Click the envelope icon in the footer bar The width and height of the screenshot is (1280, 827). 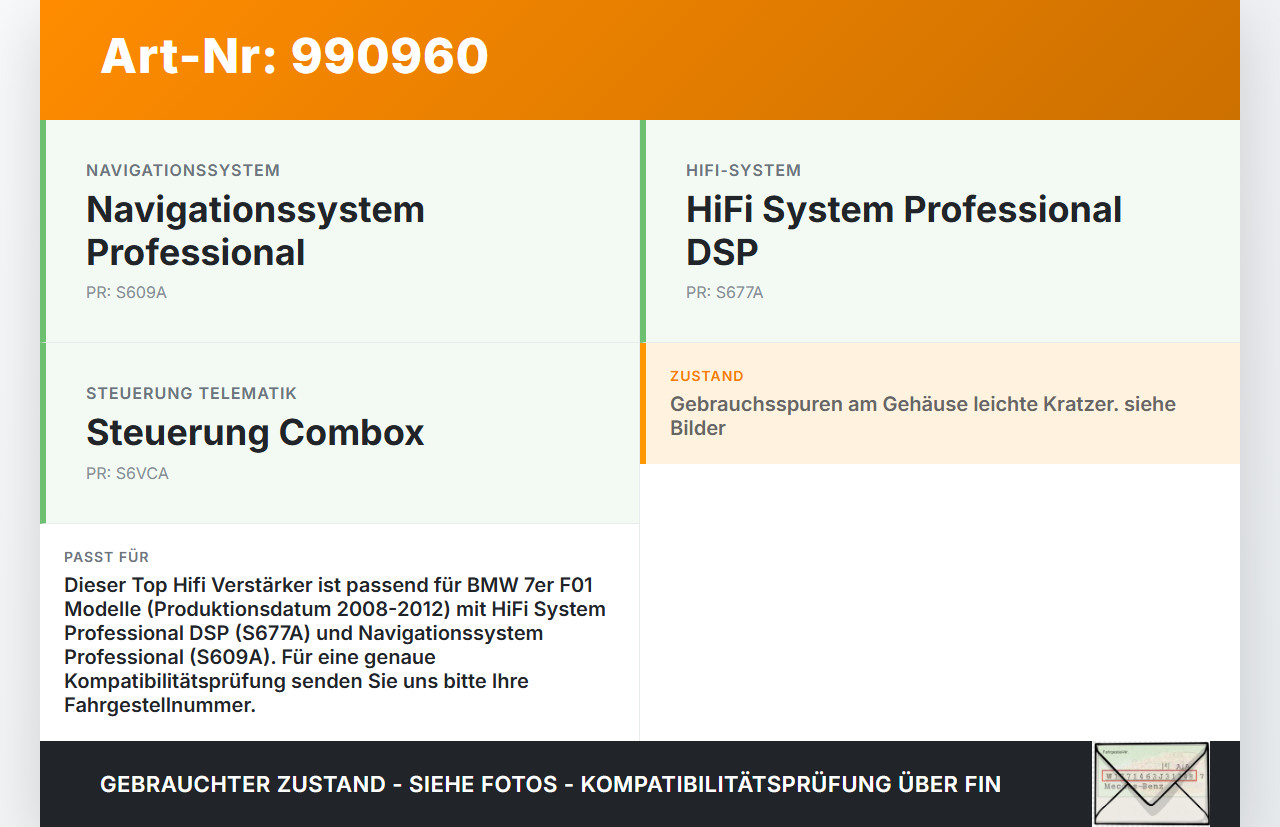pos(1151,783)
